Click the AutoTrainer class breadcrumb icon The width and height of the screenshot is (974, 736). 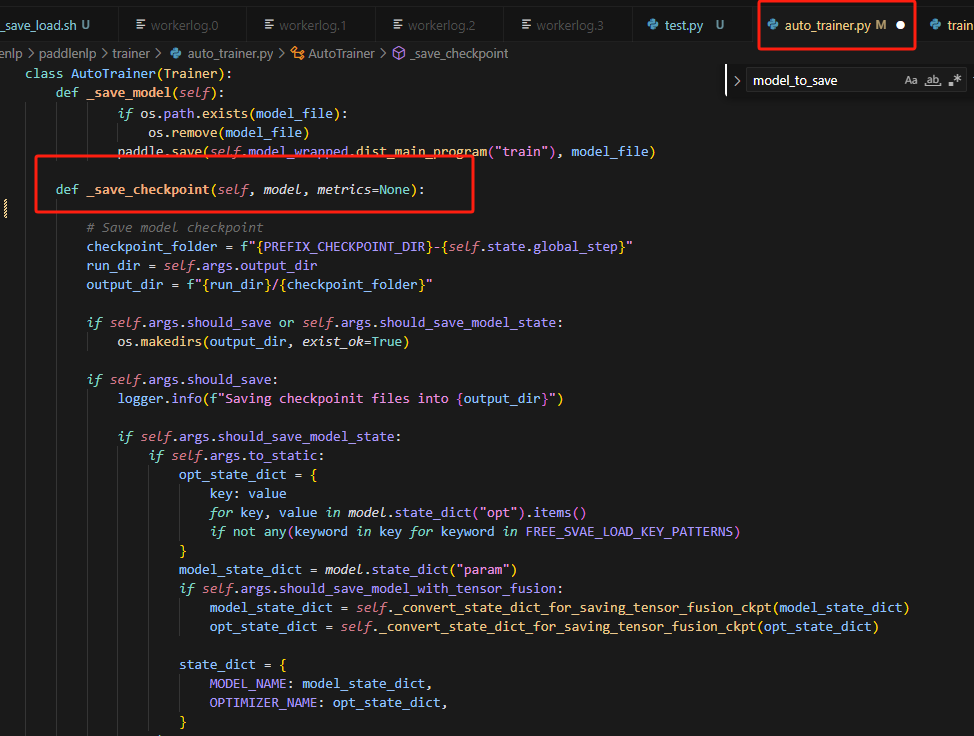[x=298, y=53]
